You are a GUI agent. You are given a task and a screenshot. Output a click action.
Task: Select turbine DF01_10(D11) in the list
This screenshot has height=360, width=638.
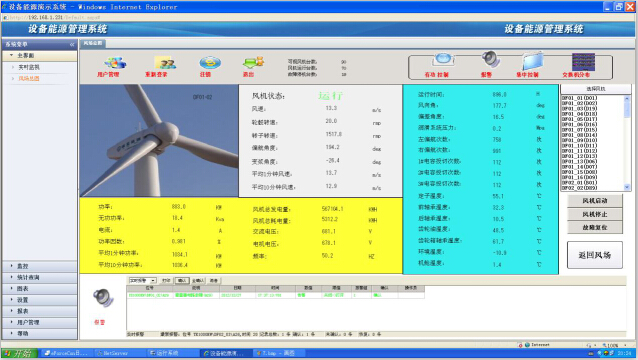coord(579,146)
